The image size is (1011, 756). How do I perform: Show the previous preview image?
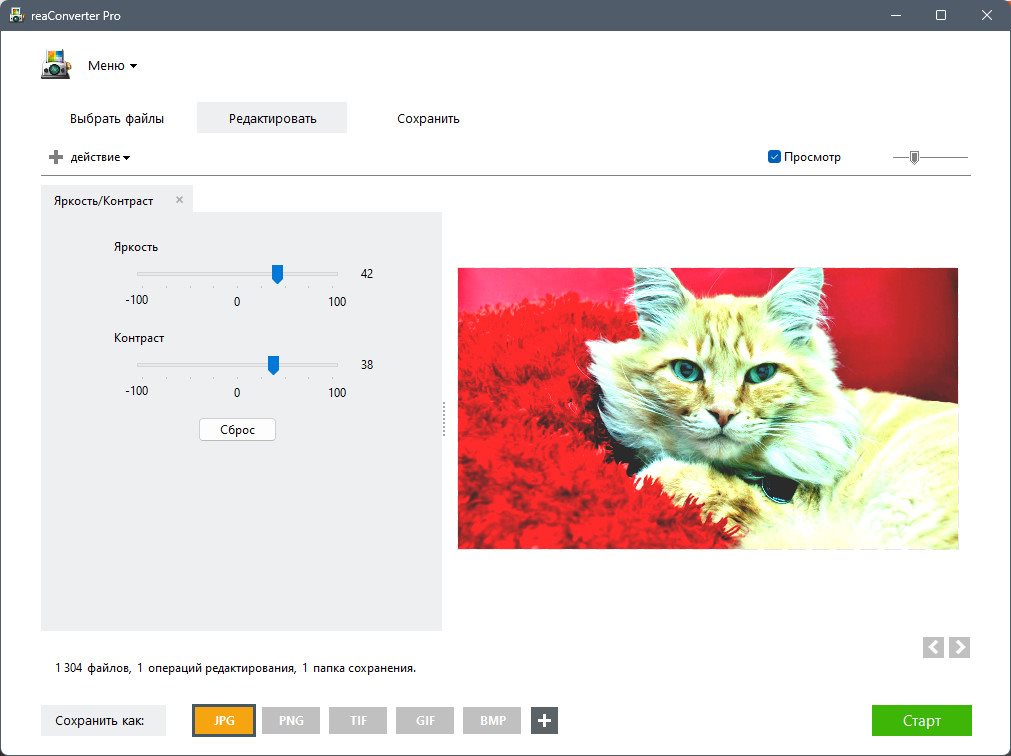[x=933, y=647]
